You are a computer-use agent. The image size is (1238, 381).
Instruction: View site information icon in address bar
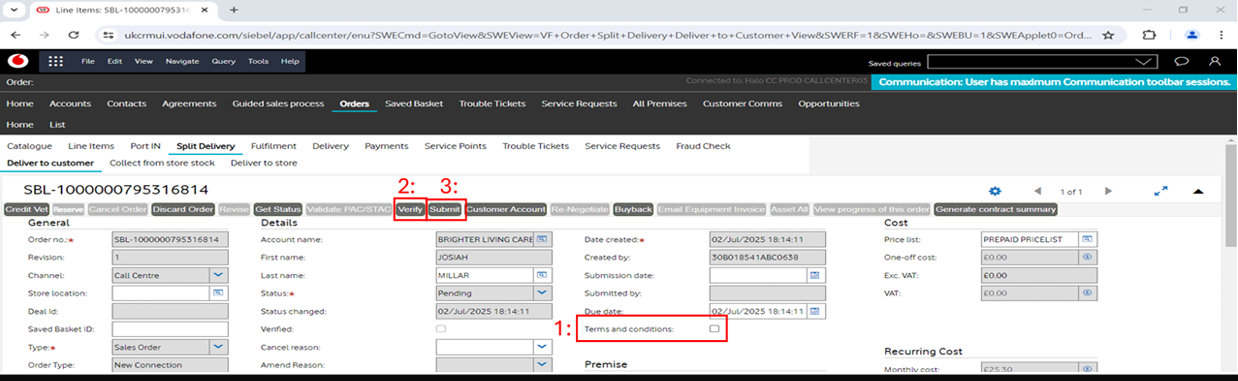click(x=107, y=34)
